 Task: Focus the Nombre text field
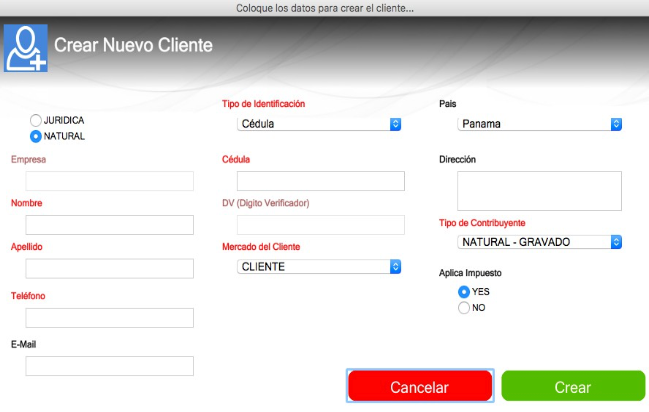[110, 225]
